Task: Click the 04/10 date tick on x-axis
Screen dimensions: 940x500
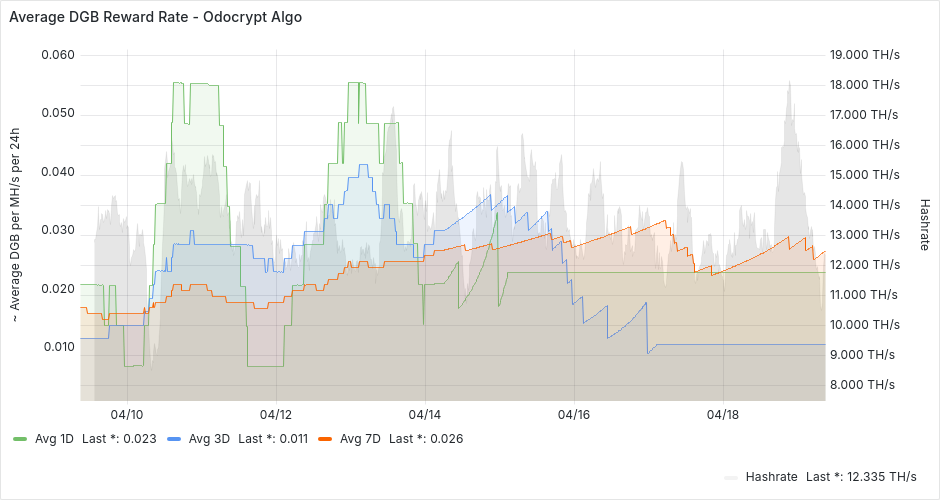Action: pyautogui.click(x=127, y=414)
